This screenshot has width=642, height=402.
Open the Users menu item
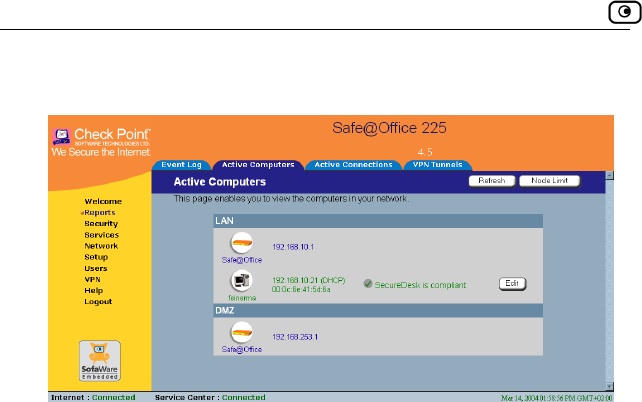pos(96,269)
